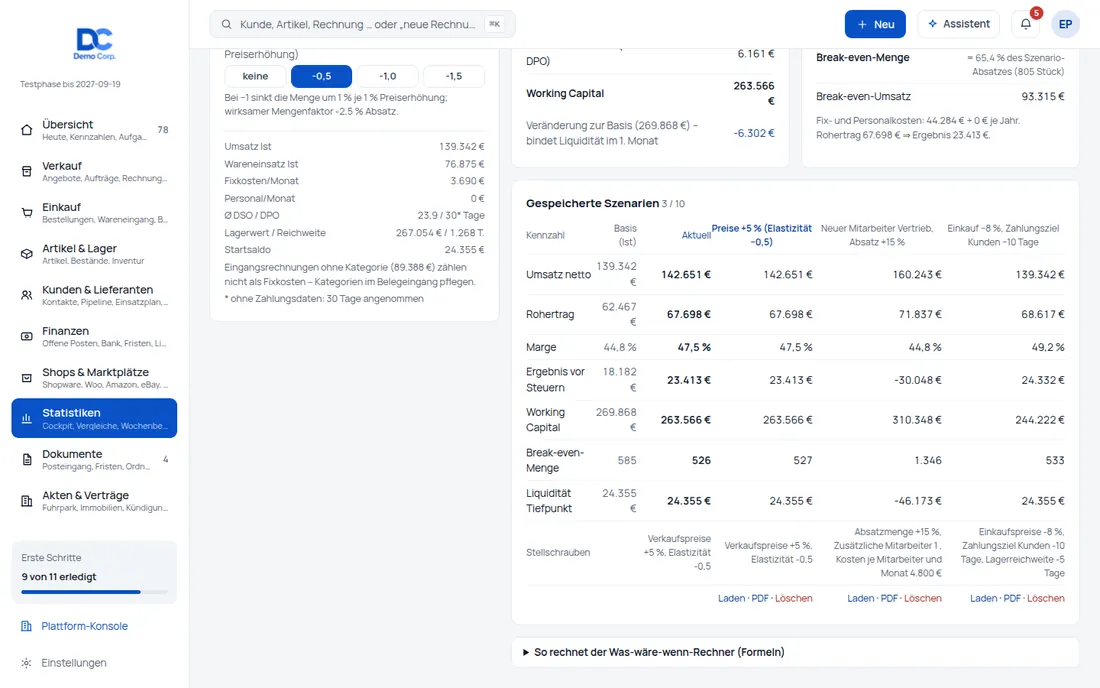Delete the Einkauf -8 % scenario
This screenshot has height=688, width=1100.
tap(1046, 598)
